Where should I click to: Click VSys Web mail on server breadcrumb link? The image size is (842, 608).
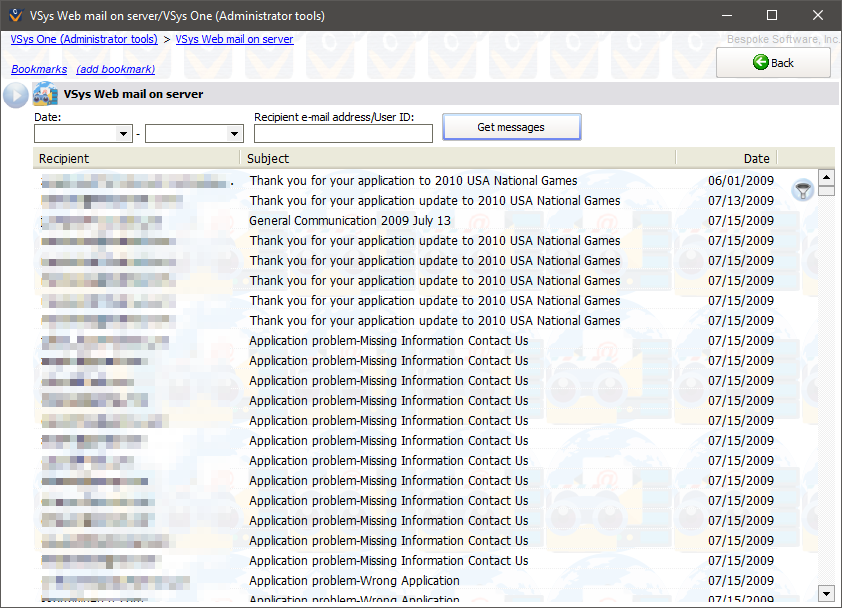point(234,40)
